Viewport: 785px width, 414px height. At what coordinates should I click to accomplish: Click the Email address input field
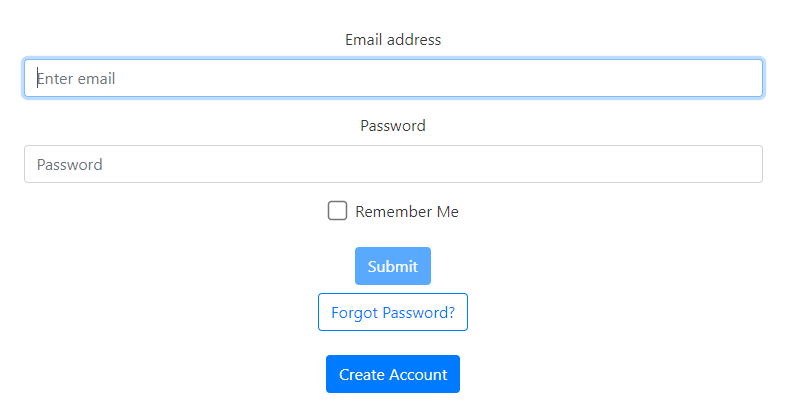click(x=393, y=78)
